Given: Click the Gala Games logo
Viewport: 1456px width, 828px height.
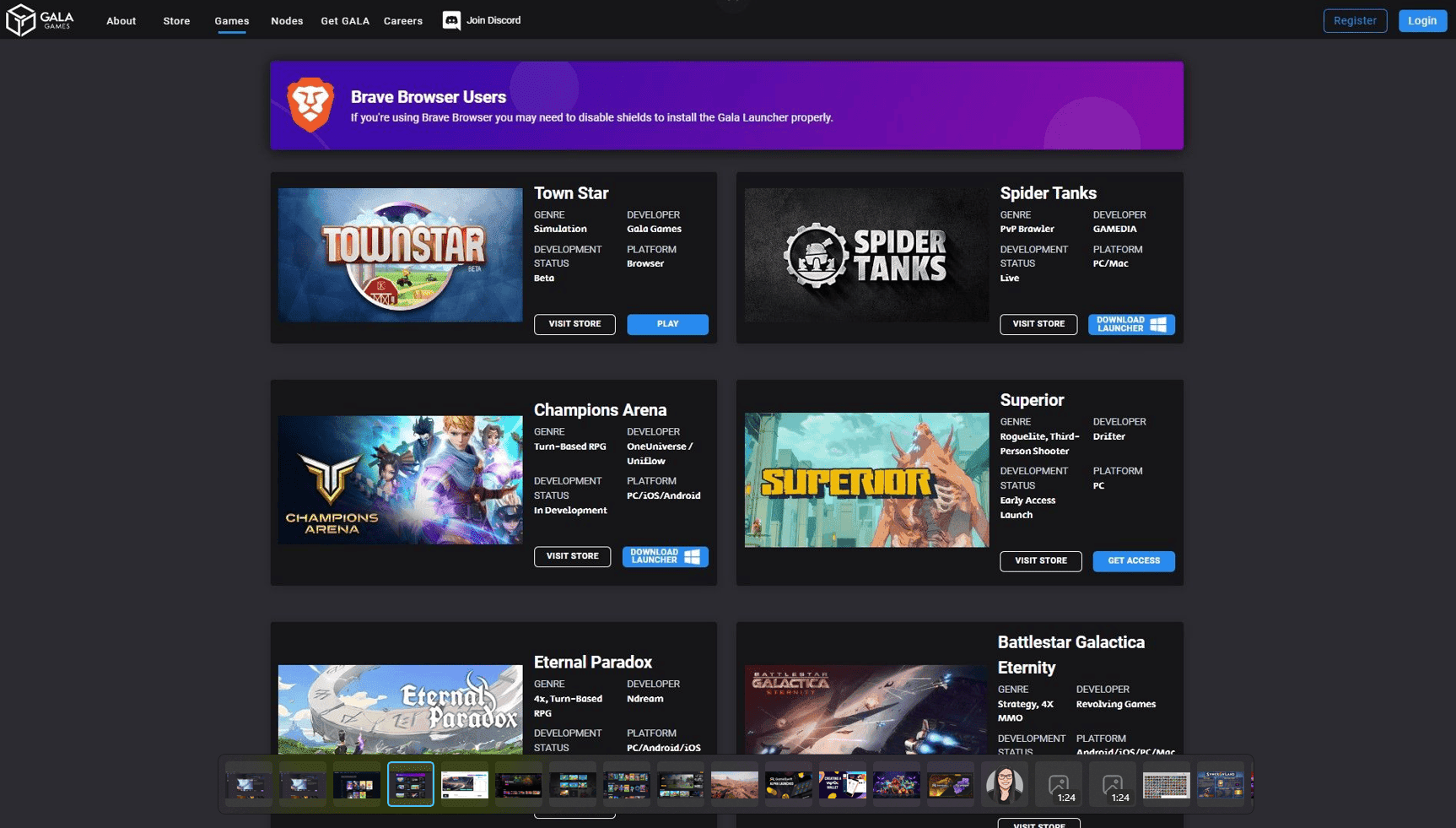Looking at the screenshot, I should pos(40,20).
